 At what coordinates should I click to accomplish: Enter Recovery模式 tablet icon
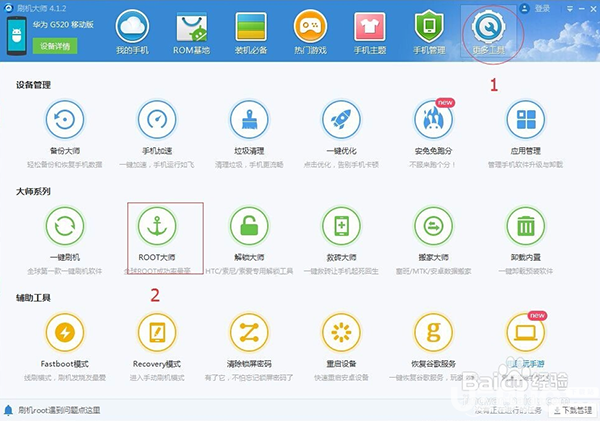click(157, 332)
